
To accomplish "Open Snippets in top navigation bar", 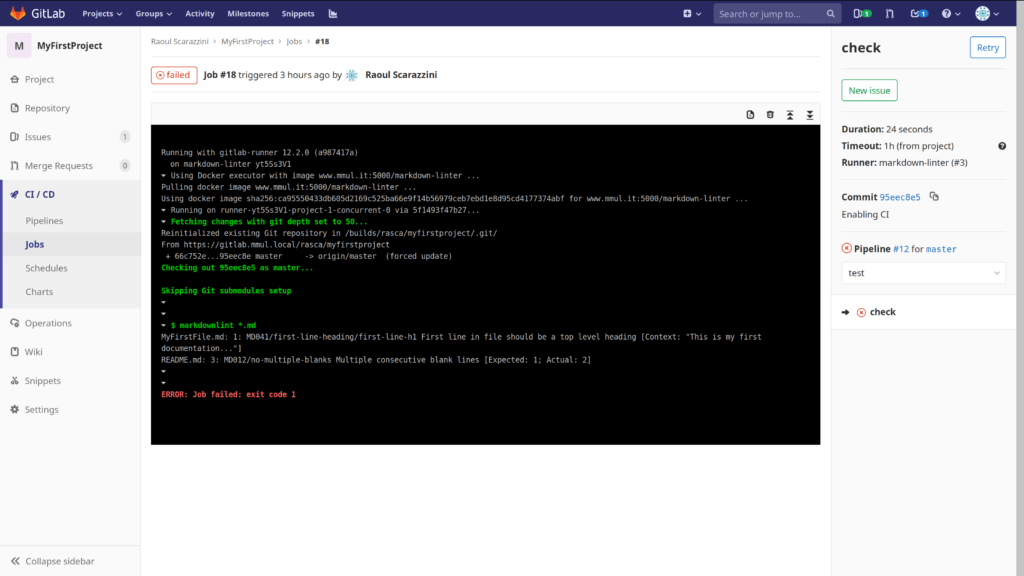I will coord(298,14).
